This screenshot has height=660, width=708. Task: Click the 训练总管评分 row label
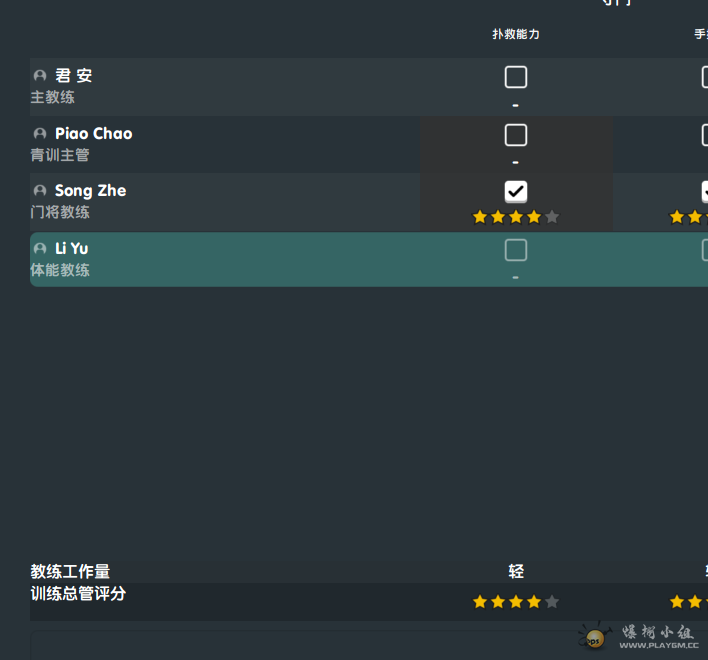(78, 594)
